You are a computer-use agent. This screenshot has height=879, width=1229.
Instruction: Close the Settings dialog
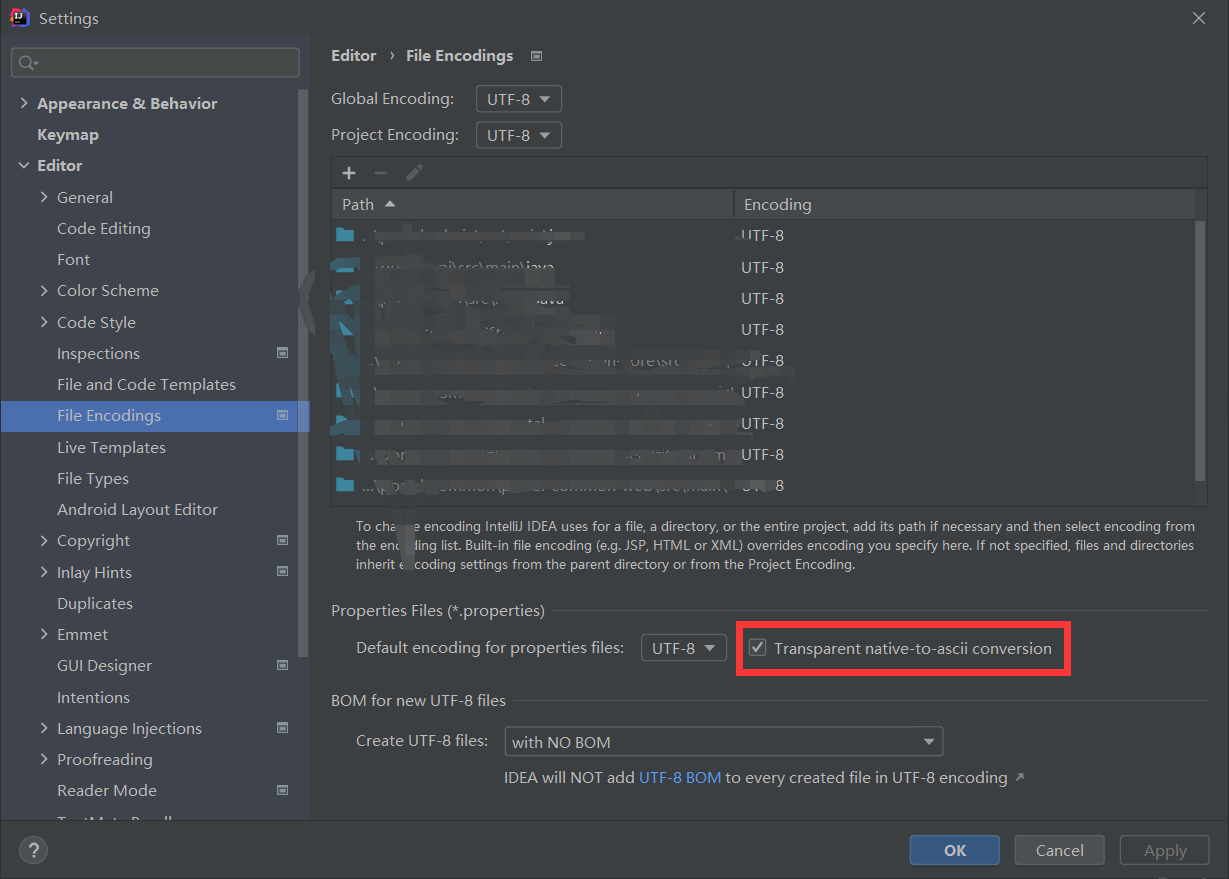coord(1199,18)
